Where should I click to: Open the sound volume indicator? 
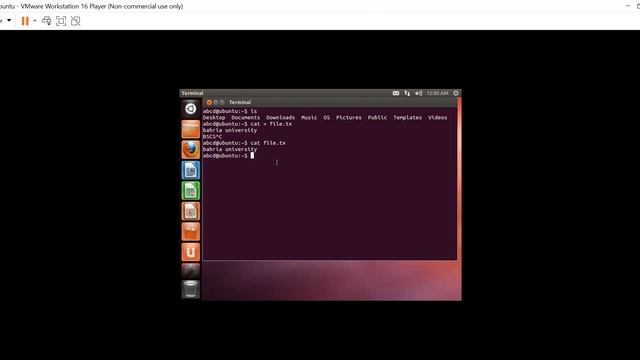pyautogui.click(x=418, y=93)
